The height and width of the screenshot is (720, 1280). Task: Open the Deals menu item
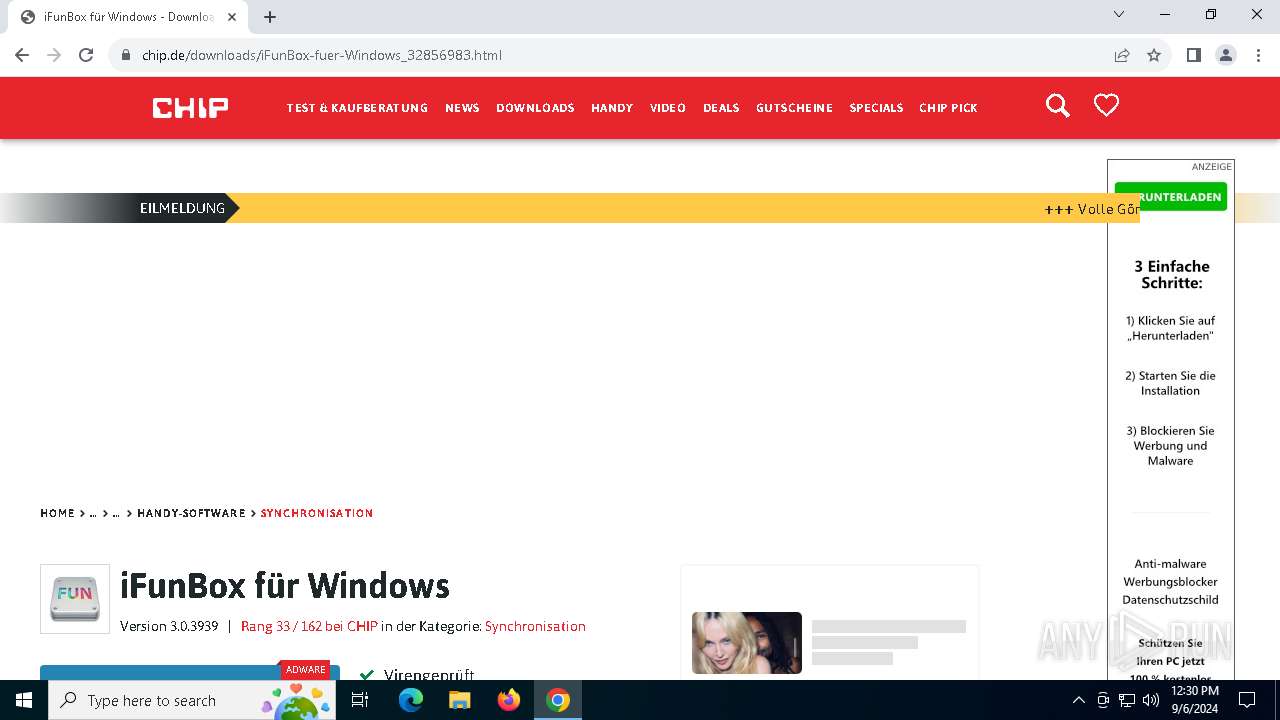[721, 108]
